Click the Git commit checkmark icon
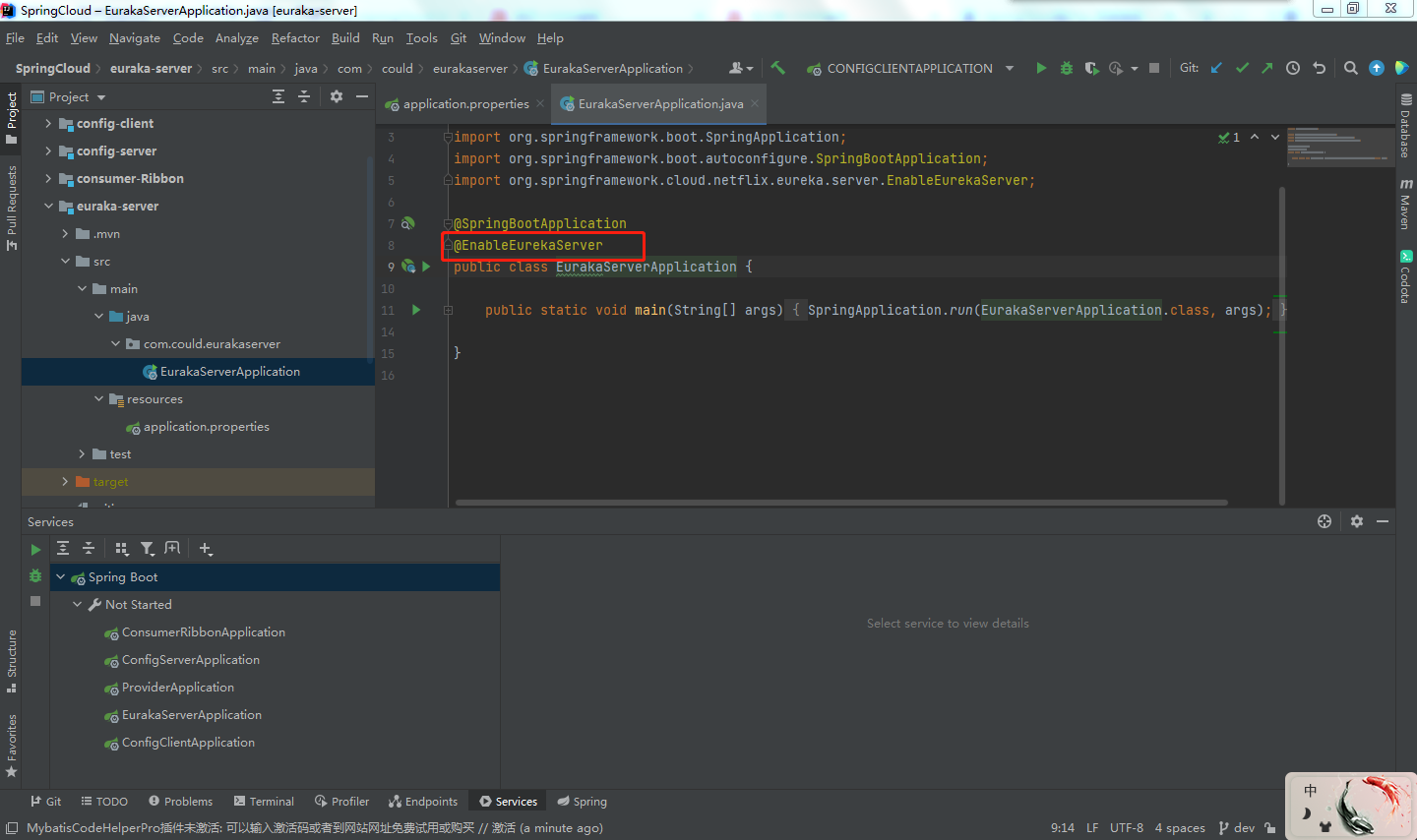 pyautogui.click(x=1242, y=68)
